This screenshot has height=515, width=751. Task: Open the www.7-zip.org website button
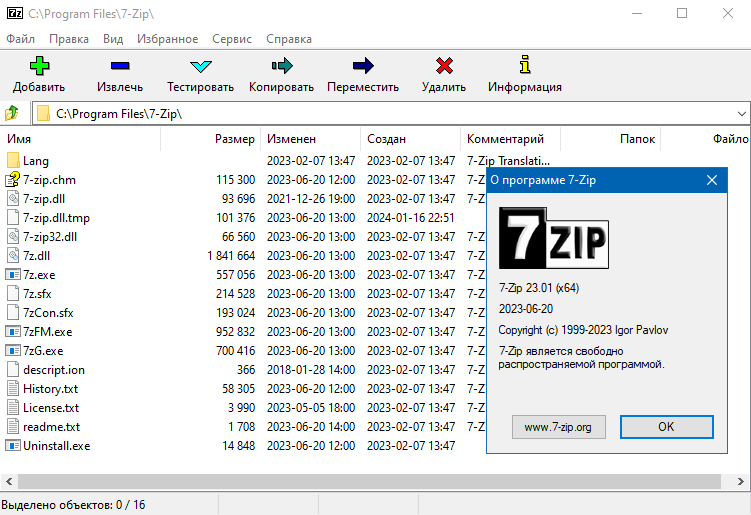pyautogui.click(x=558, y=427)
